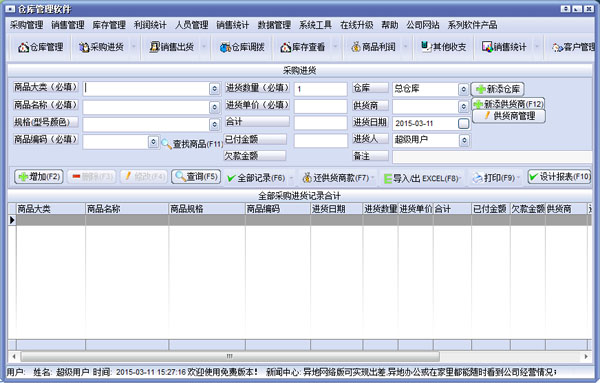Viewport: 600px width, 383px height.
Task: Click the 合计 input field
Action: coord(321,124)
